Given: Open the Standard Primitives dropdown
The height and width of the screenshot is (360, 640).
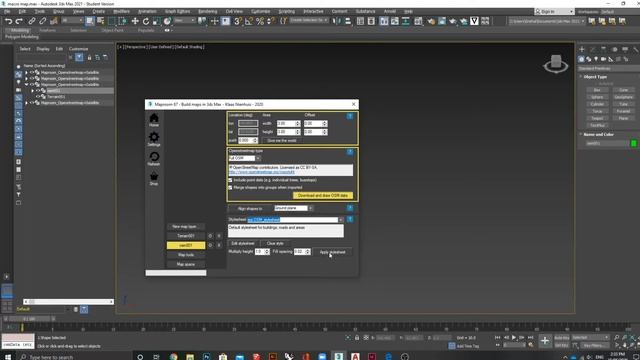Looking at the screenshot, I should tap(609, 69).
